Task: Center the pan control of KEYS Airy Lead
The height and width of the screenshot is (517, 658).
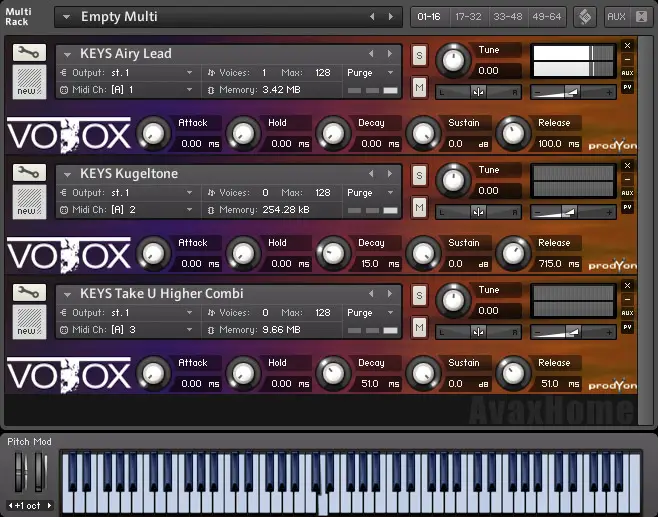Action: (x=478, y=92)
